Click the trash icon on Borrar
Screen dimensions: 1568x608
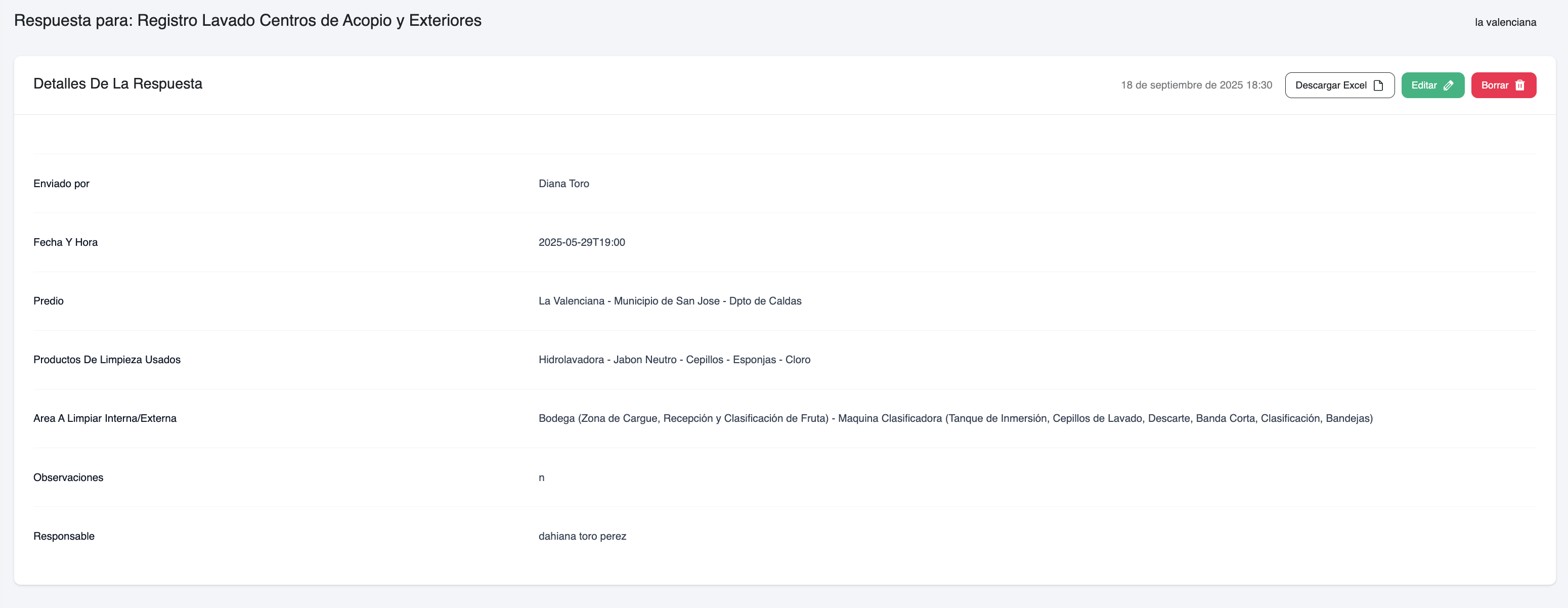coord(1520,85)
